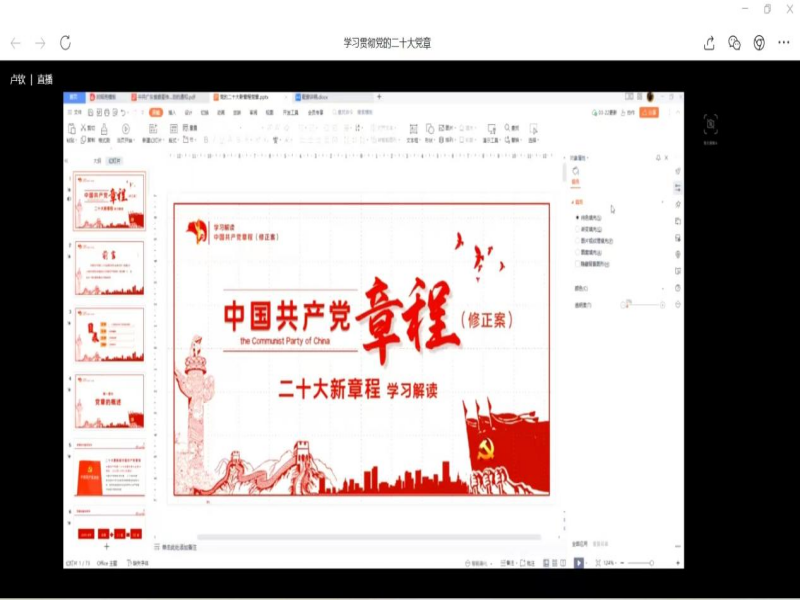This screenshot has height=600, width=800.
Task: Collapse the slide thumbnail panel
Action: click(x=66, y=161)
